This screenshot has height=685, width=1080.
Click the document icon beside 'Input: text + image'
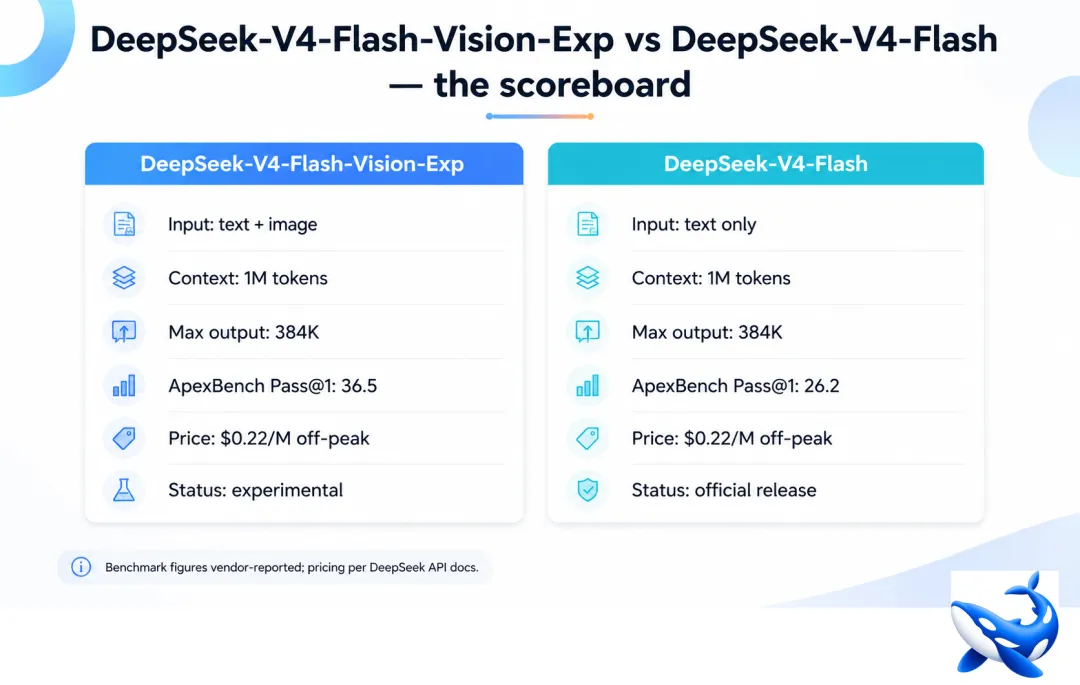(x=124, y=224)
